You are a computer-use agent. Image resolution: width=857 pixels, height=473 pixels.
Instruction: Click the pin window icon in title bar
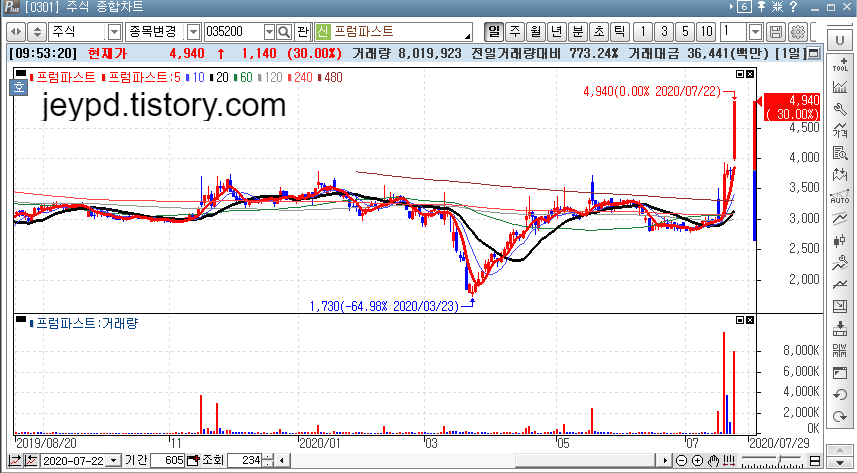click(x=761, y=7)
